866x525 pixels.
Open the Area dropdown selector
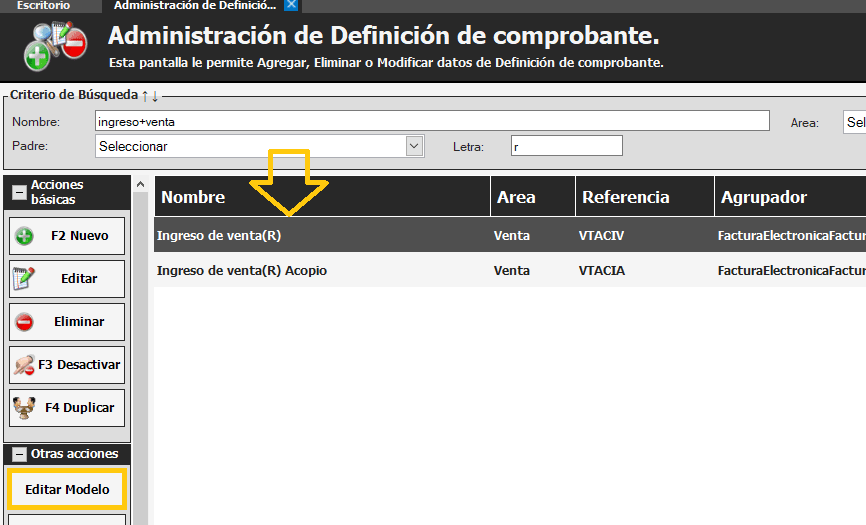(854, 122)
